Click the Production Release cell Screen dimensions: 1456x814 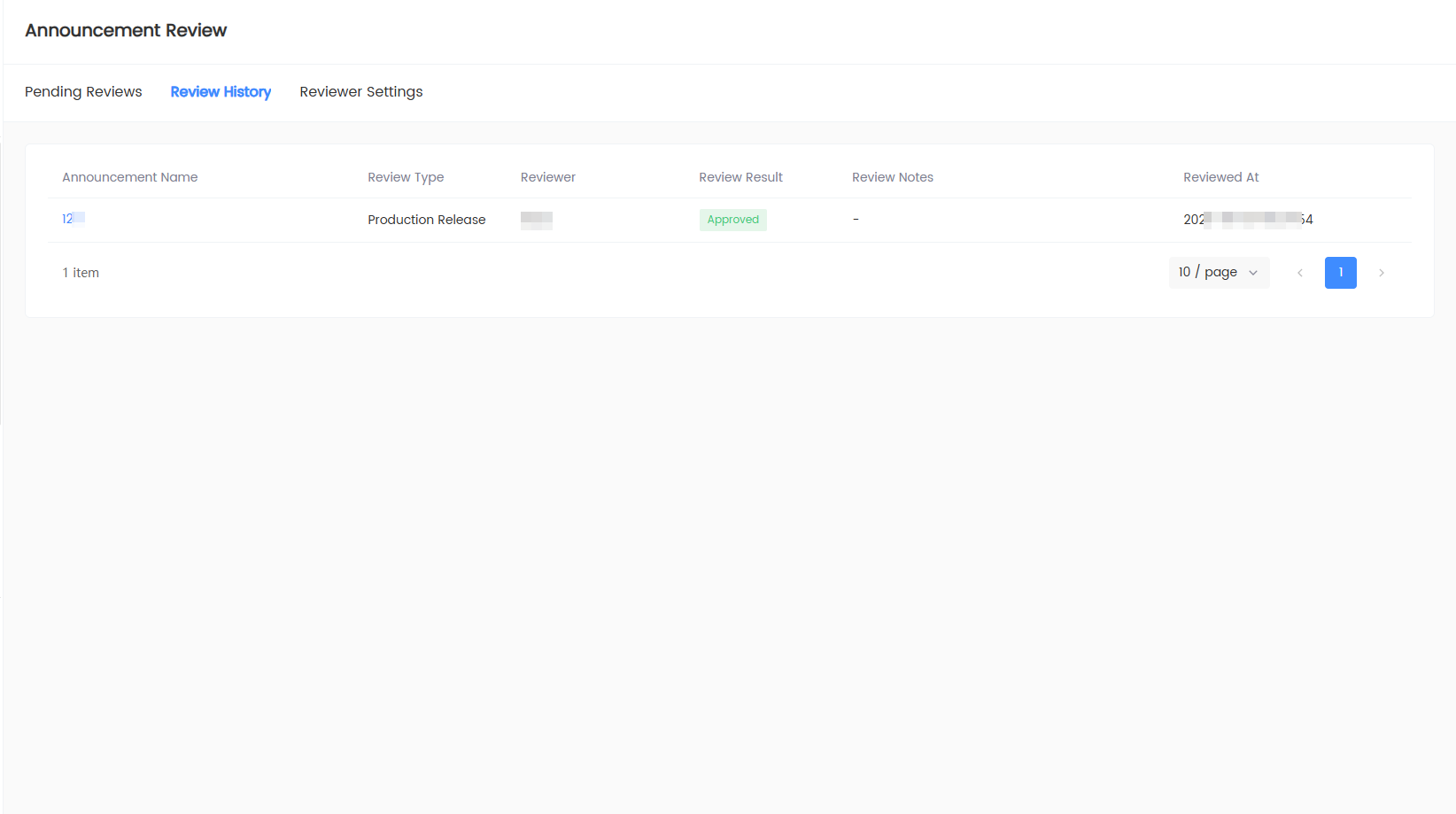click(x=427, y=220)
